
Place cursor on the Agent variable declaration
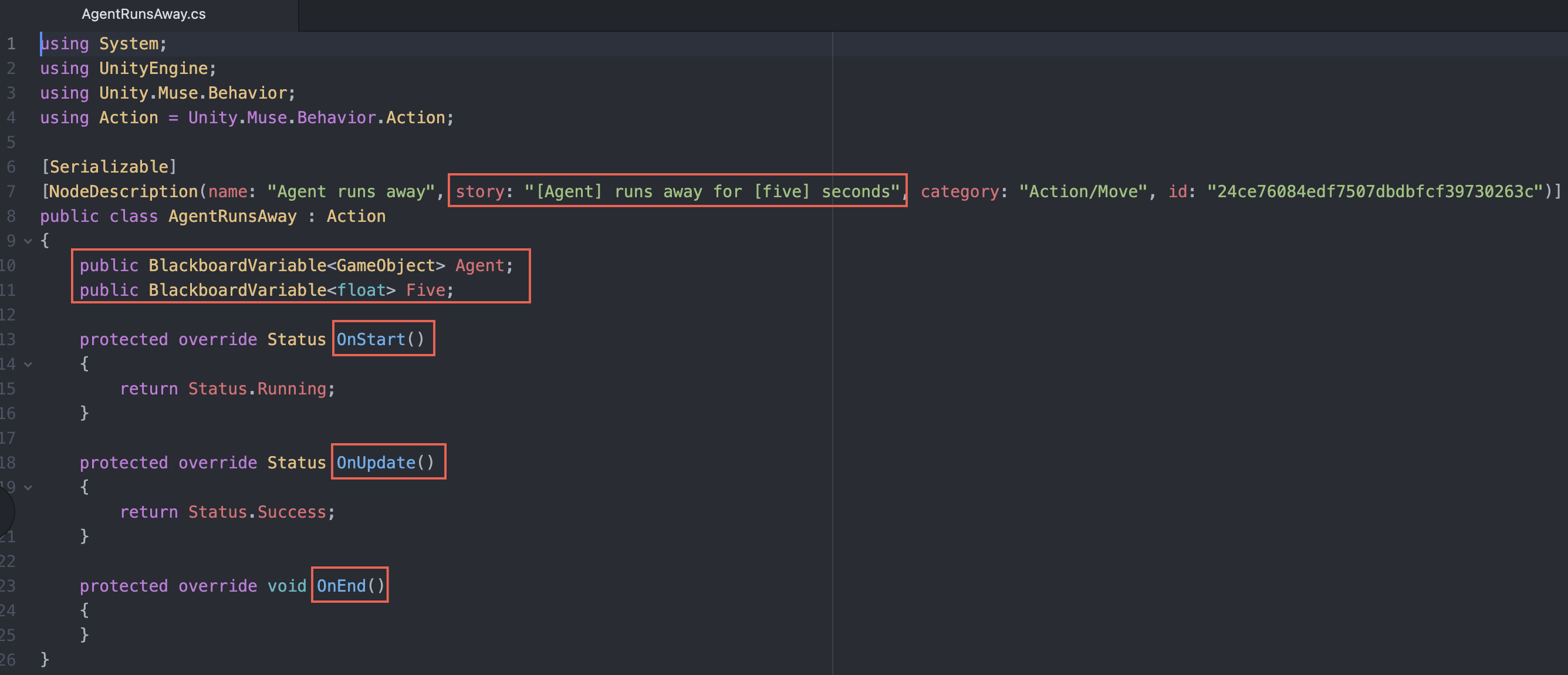[479, 265]
